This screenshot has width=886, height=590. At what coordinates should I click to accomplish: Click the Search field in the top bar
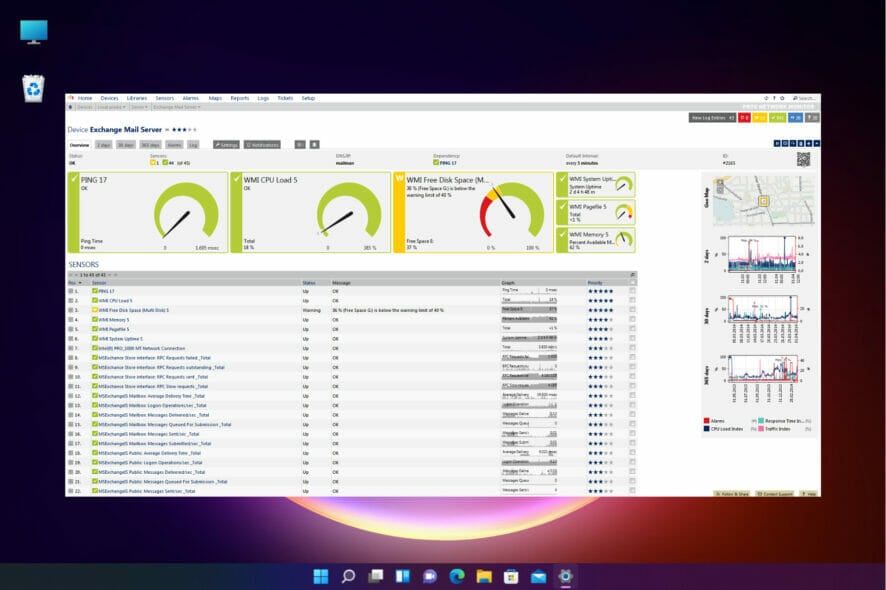(x=804, y=98)
